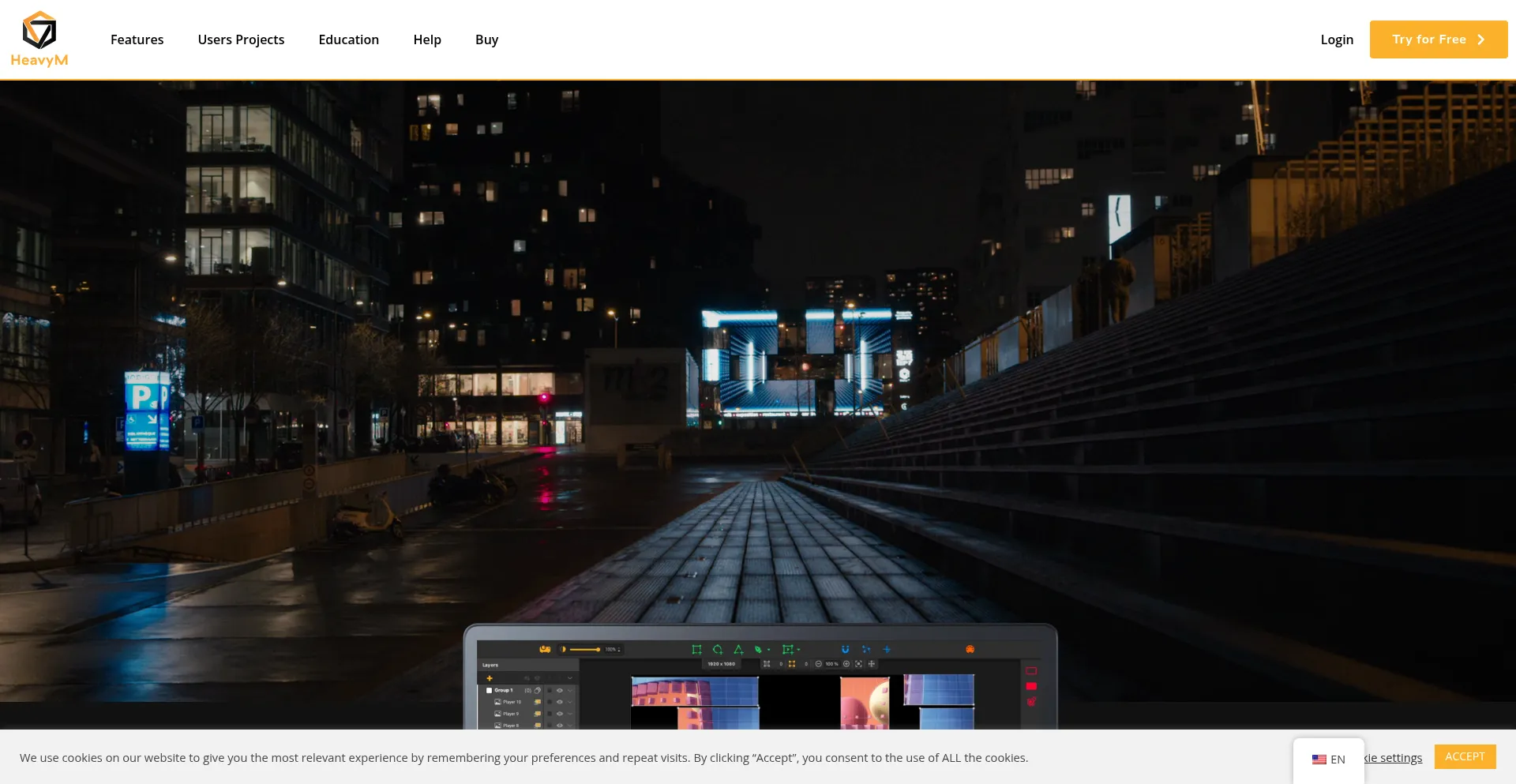
Task: Select the green rectangle shape tool
Action: point(696,650)
